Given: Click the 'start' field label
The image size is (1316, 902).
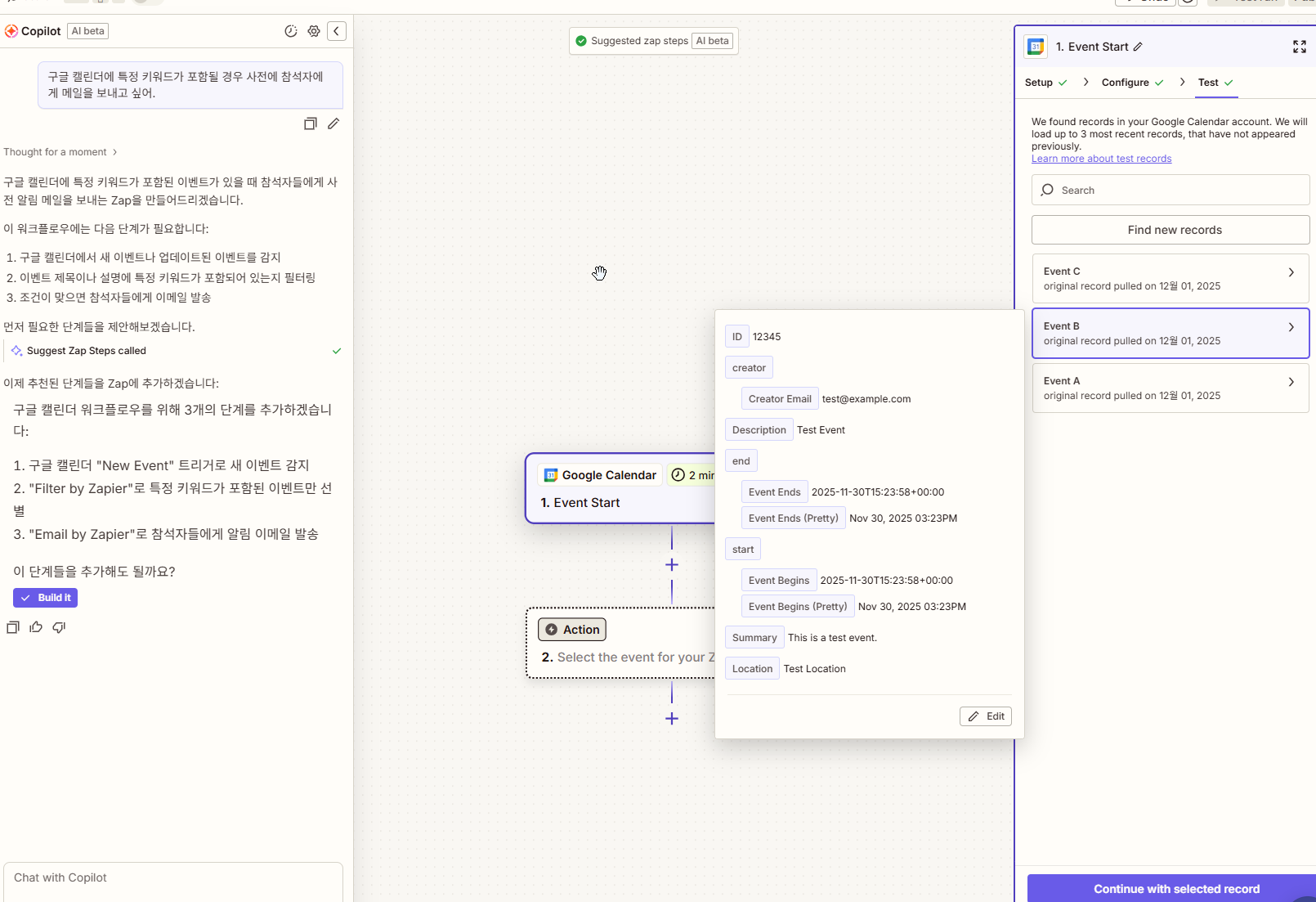Looking at the screenshot, I should click(743, 550).
